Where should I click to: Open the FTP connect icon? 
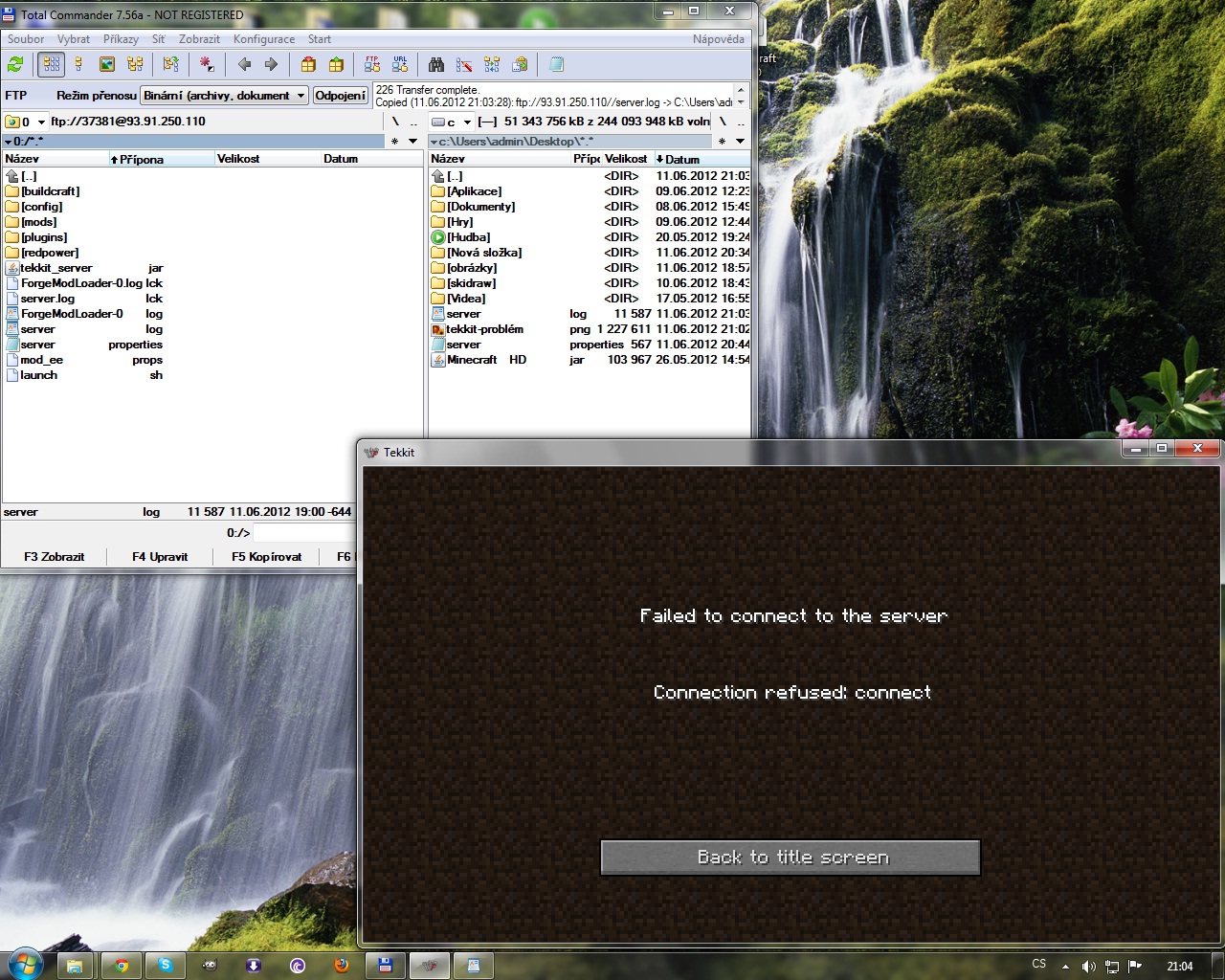point(372,64)
